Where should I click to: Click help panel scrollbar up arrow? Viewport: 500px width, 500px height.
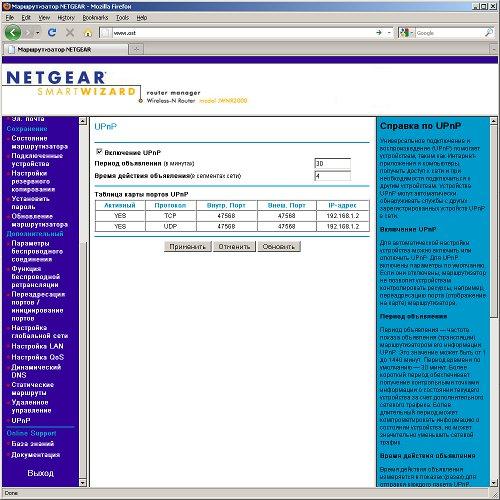tap(494, 121)
